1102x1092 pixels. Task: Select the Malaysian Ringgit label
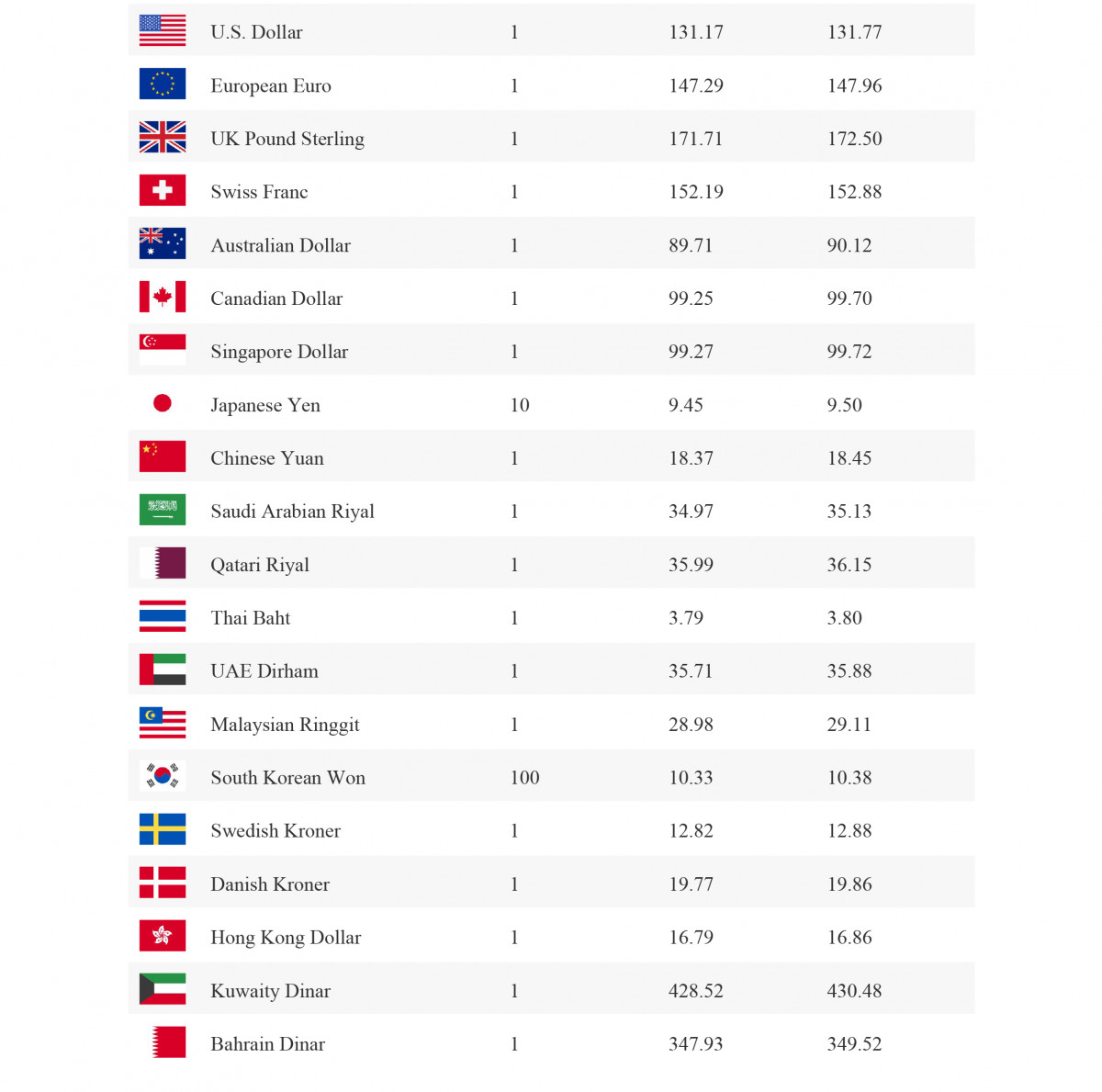click(285, 725)
